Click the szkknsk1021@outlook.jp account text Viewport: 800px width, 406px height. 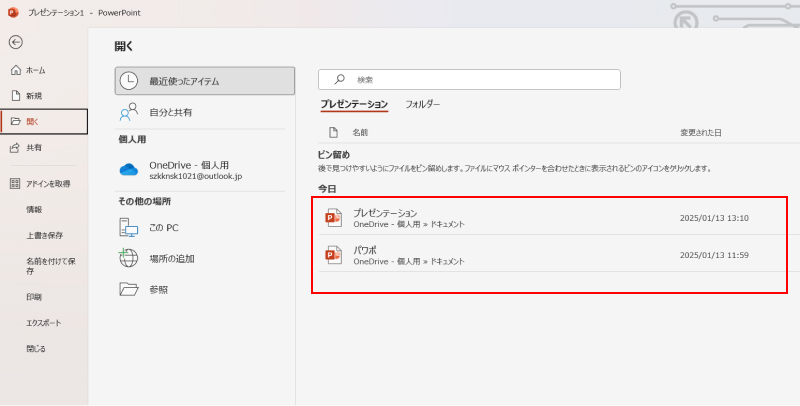point(195,176)
